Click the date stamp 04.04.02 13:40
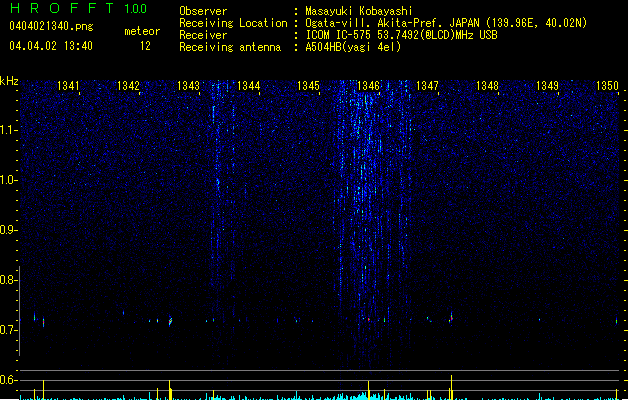The image size is (629, 400). (x=51, y=46)
